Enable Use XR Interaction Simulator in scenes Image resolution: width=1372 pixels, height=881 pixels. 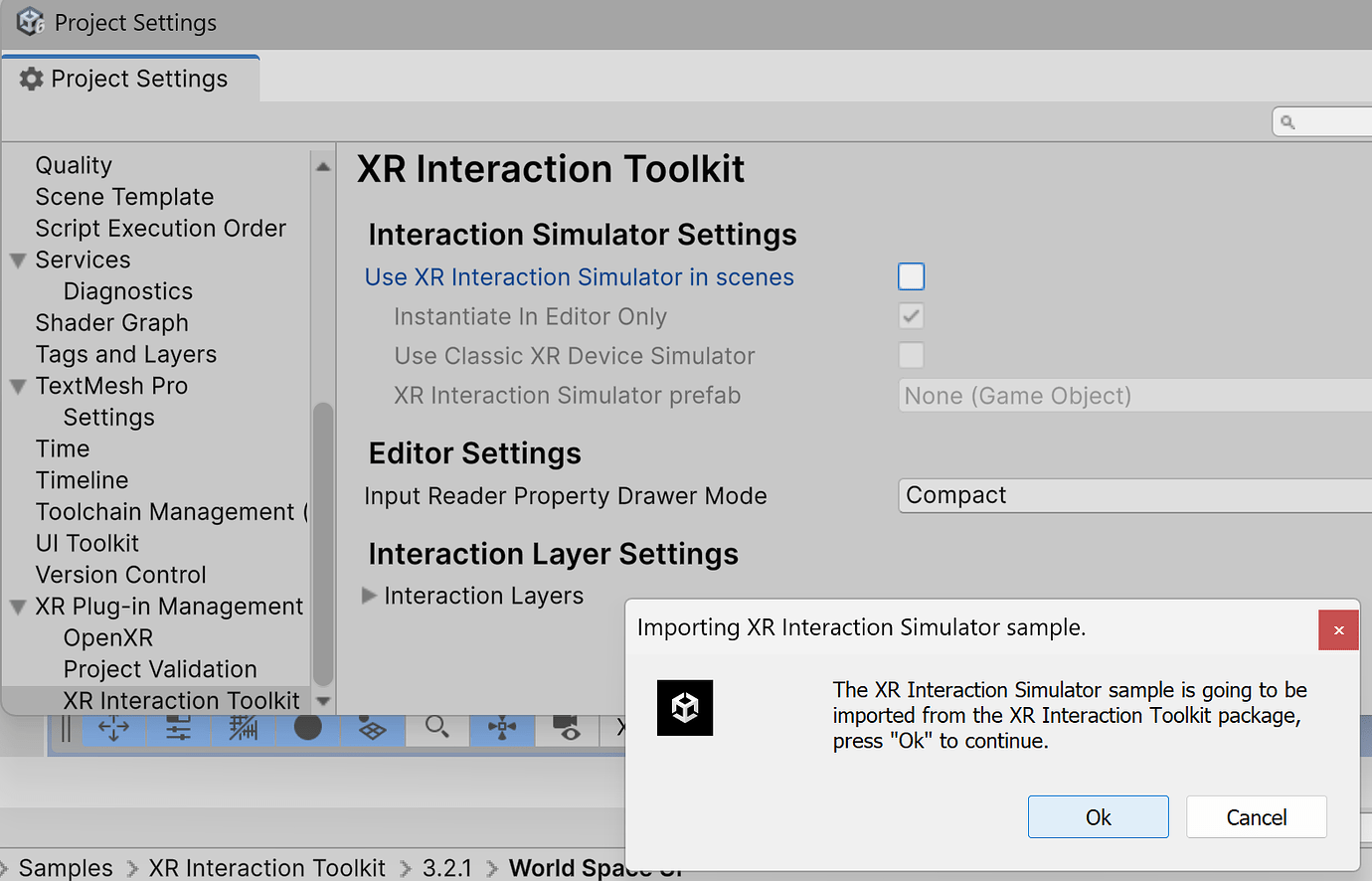point(911,276)
